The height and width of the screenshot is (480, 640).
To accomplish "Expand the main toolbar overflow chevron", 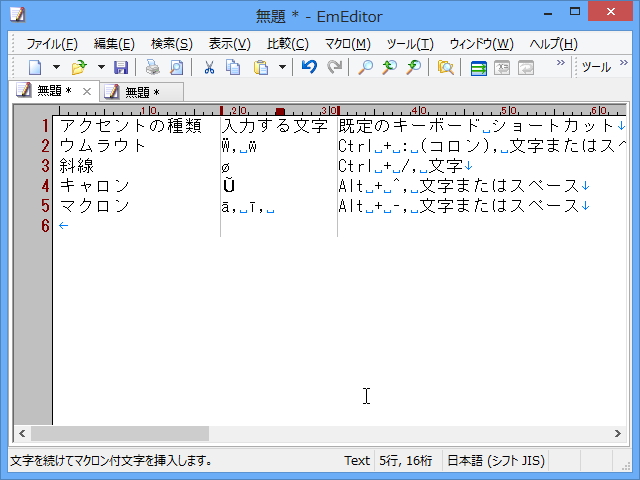I will pos(560,62).
